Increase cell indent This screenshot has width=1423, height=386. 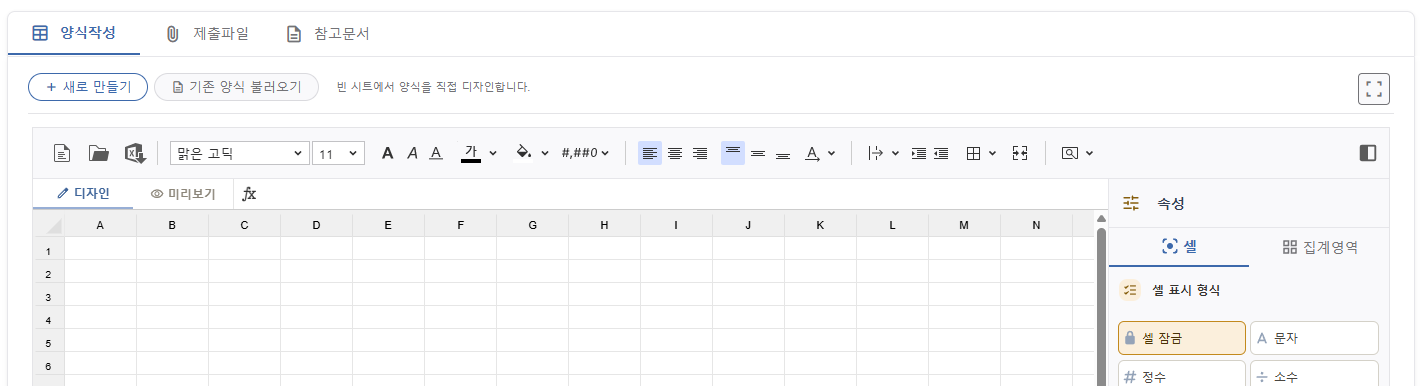(x=919, y=153)
